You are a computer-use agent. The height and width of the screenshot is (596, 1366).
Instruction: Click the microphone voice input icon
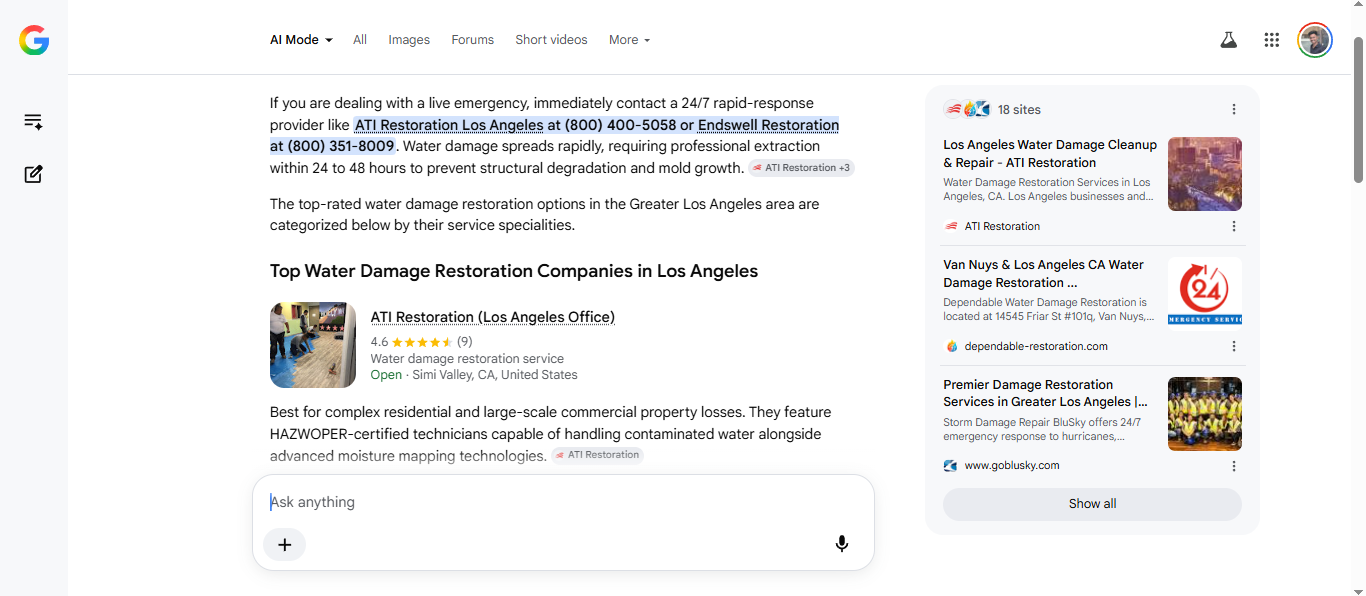click(842, 544)
